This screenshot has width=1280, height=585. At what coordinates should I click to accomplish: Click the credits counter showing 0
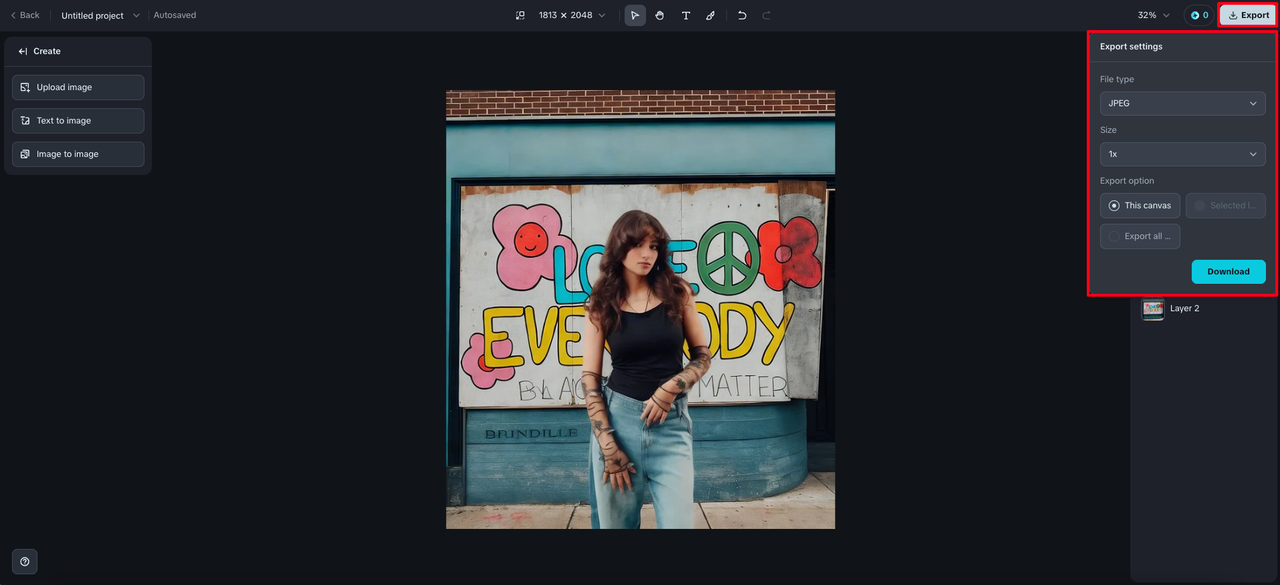click(x=1199, y=15)
